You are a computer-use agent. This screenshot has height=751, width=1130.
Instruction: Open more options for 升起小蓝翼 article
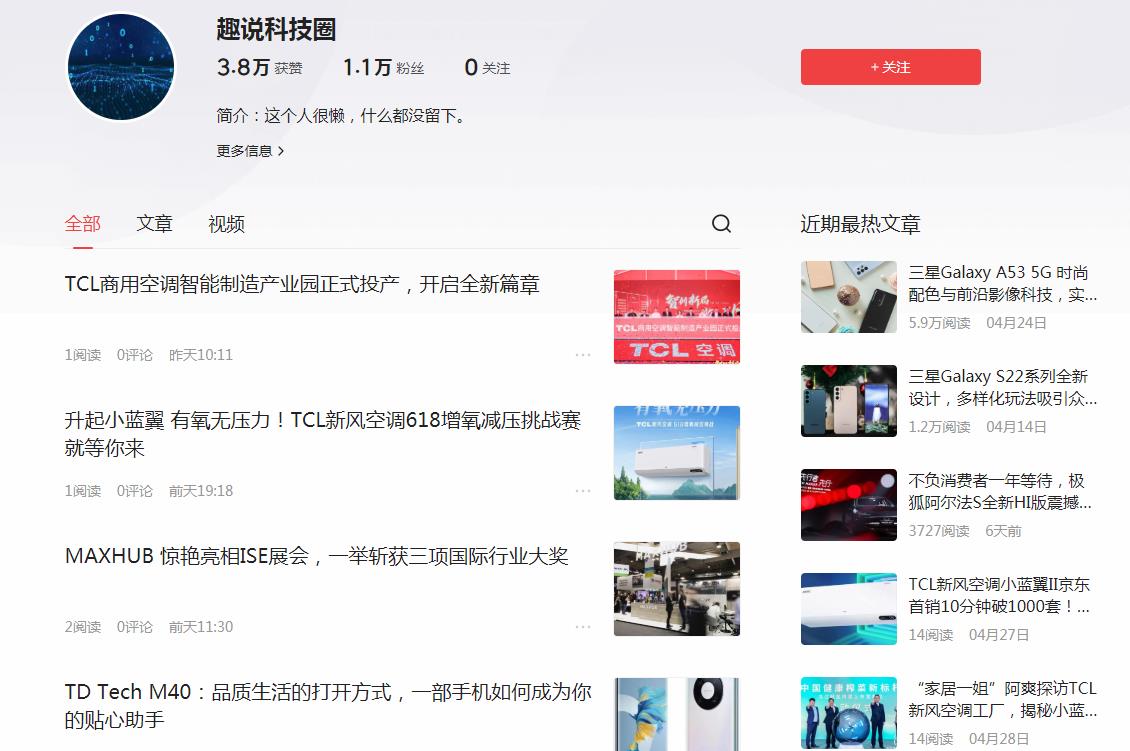(583, 491)
